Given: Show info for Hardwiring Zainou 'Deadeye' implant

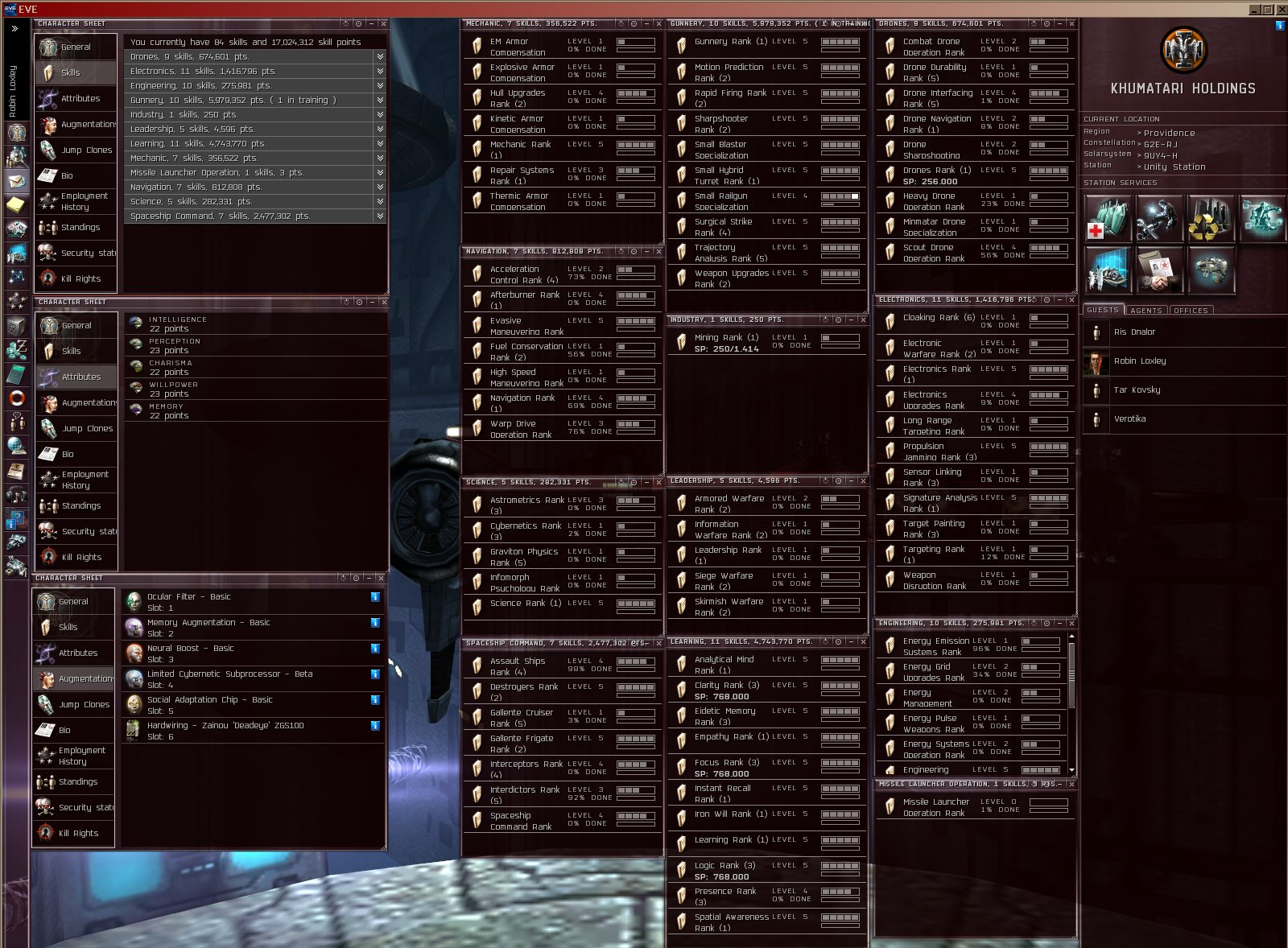Looking at the screenshot, I should (x=375, y=726).
